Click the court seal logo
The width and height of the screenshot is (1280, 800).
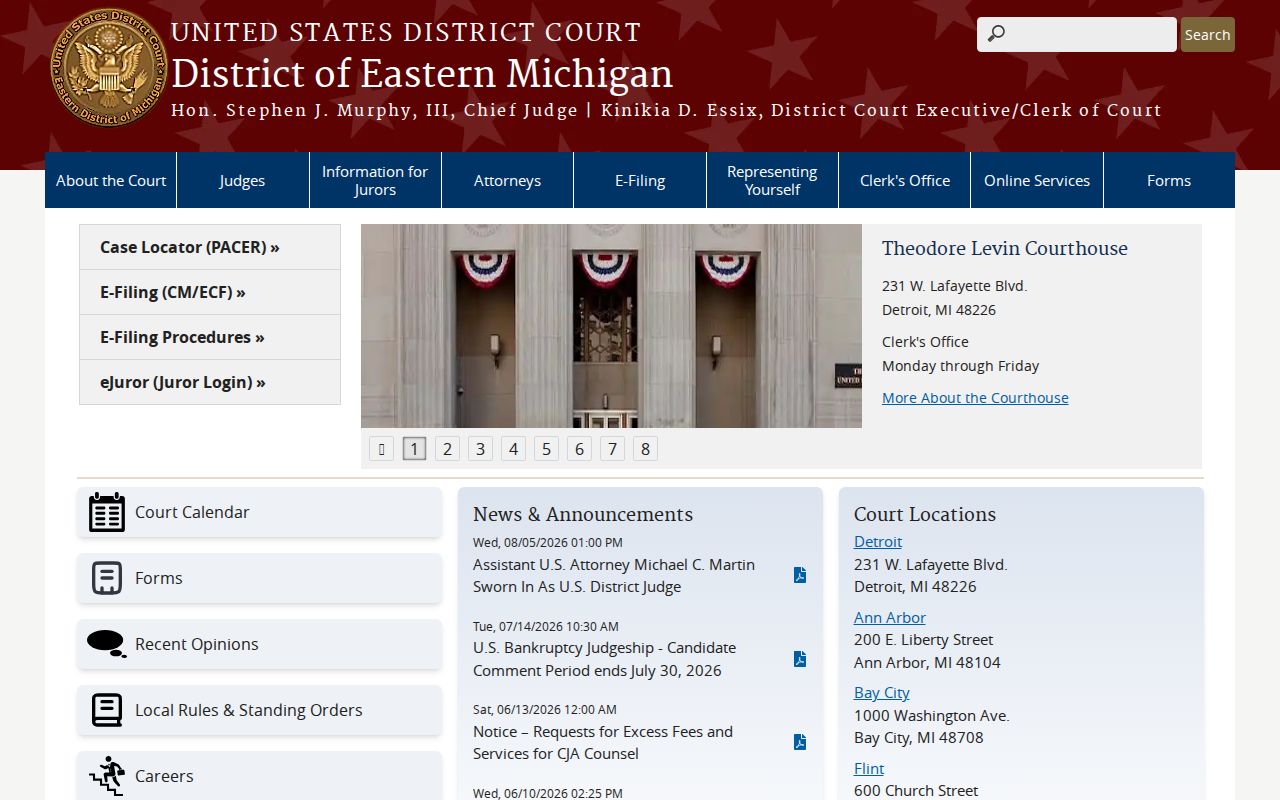point(110,68)
